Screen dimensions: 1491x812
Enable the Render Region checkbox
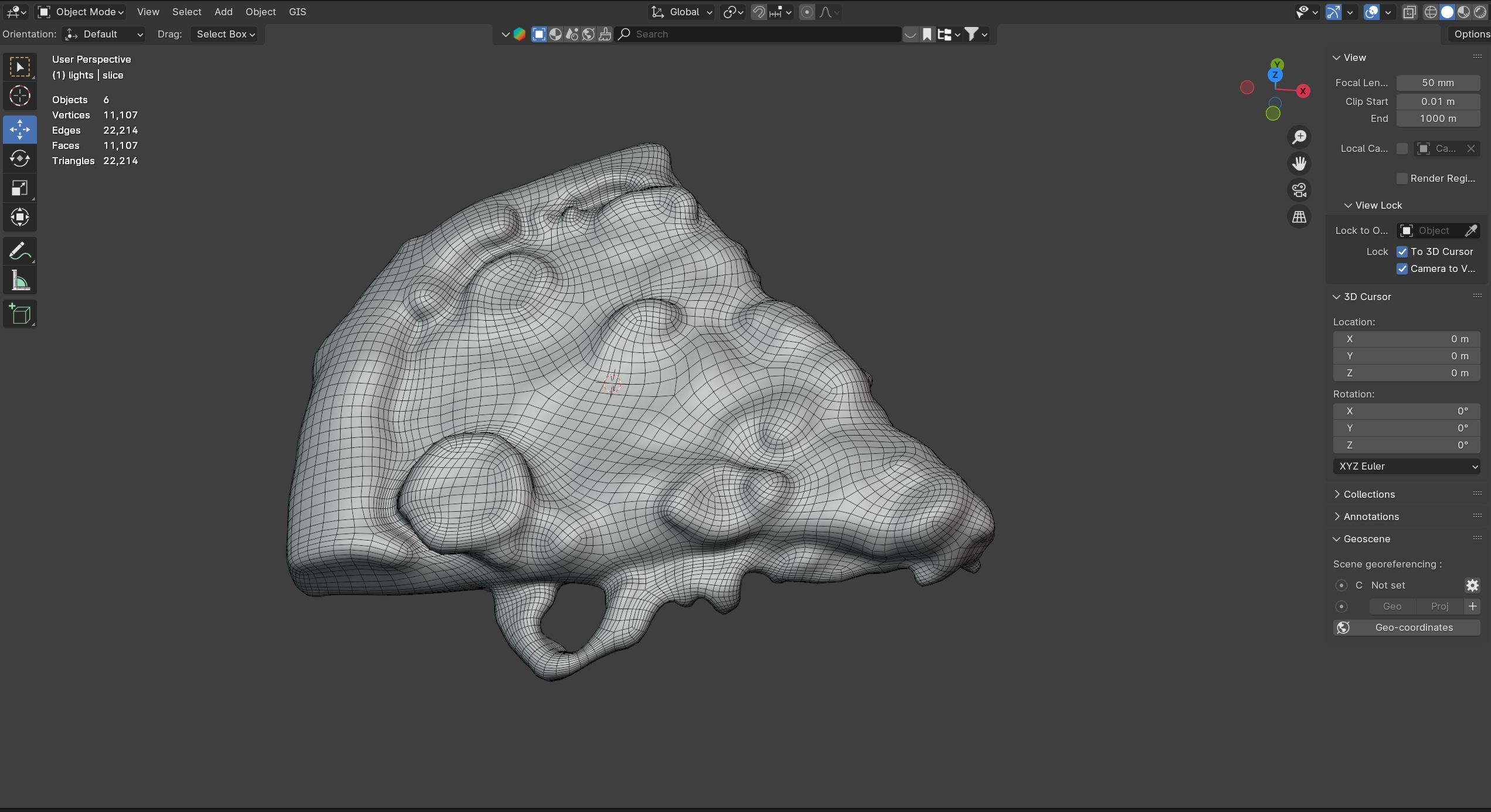[x=1402, y=178]
